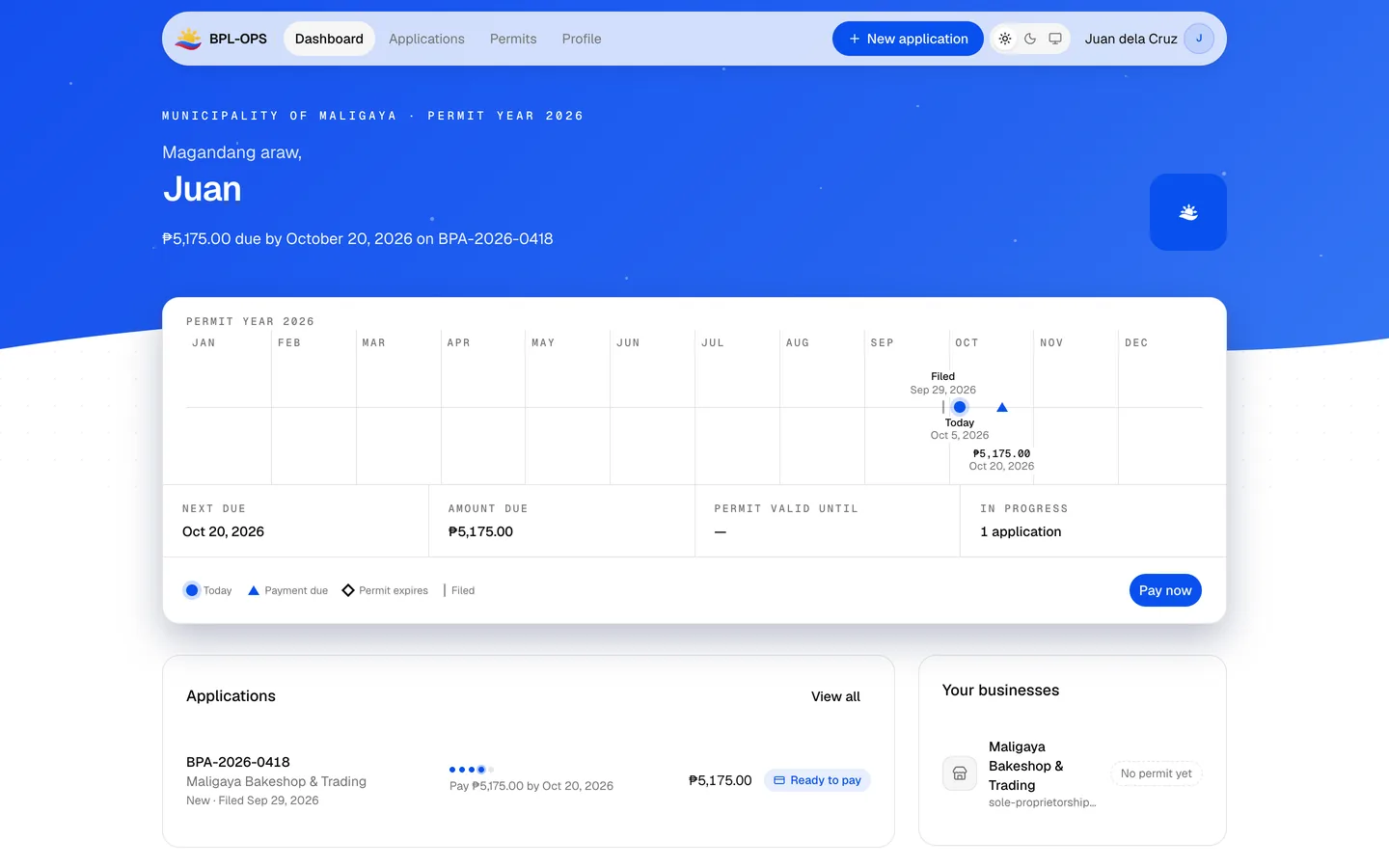Image resolution: width=1389 pixels, height=868 pixels.
Task: Click the blue municipality seal tile
Action: [x=1188, y=212]
